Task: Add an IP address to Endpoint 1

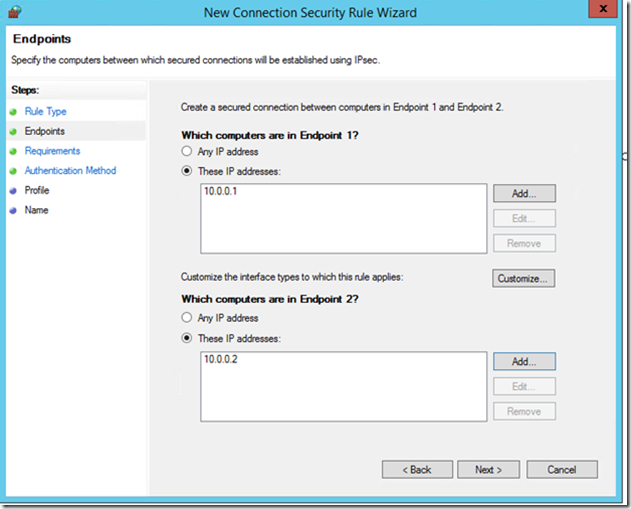Action: click(524, 194)
